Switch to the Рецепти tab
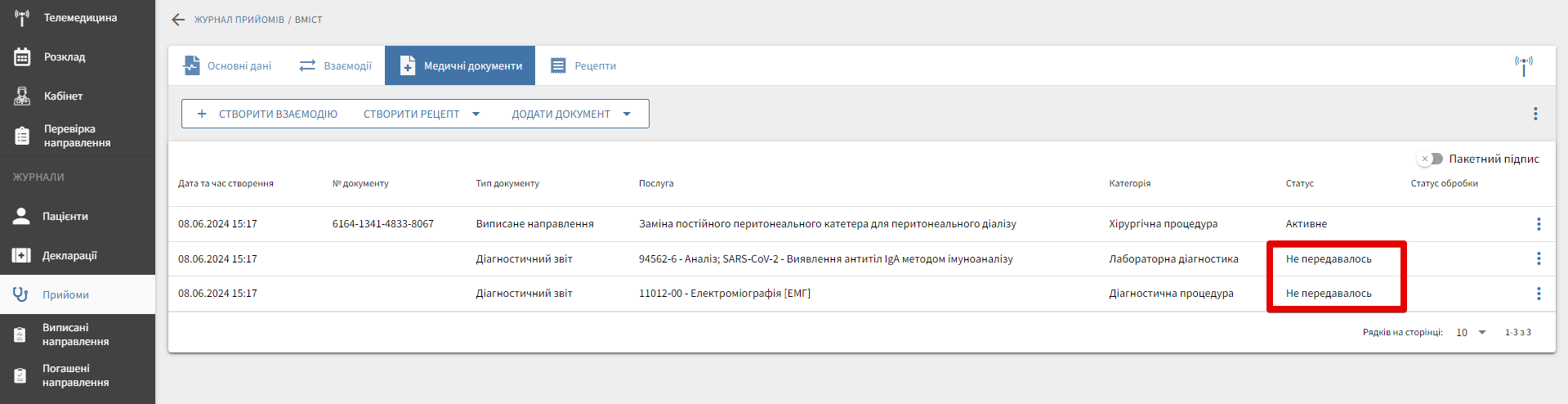1568x404 pixels. click(x=583, y=65)
